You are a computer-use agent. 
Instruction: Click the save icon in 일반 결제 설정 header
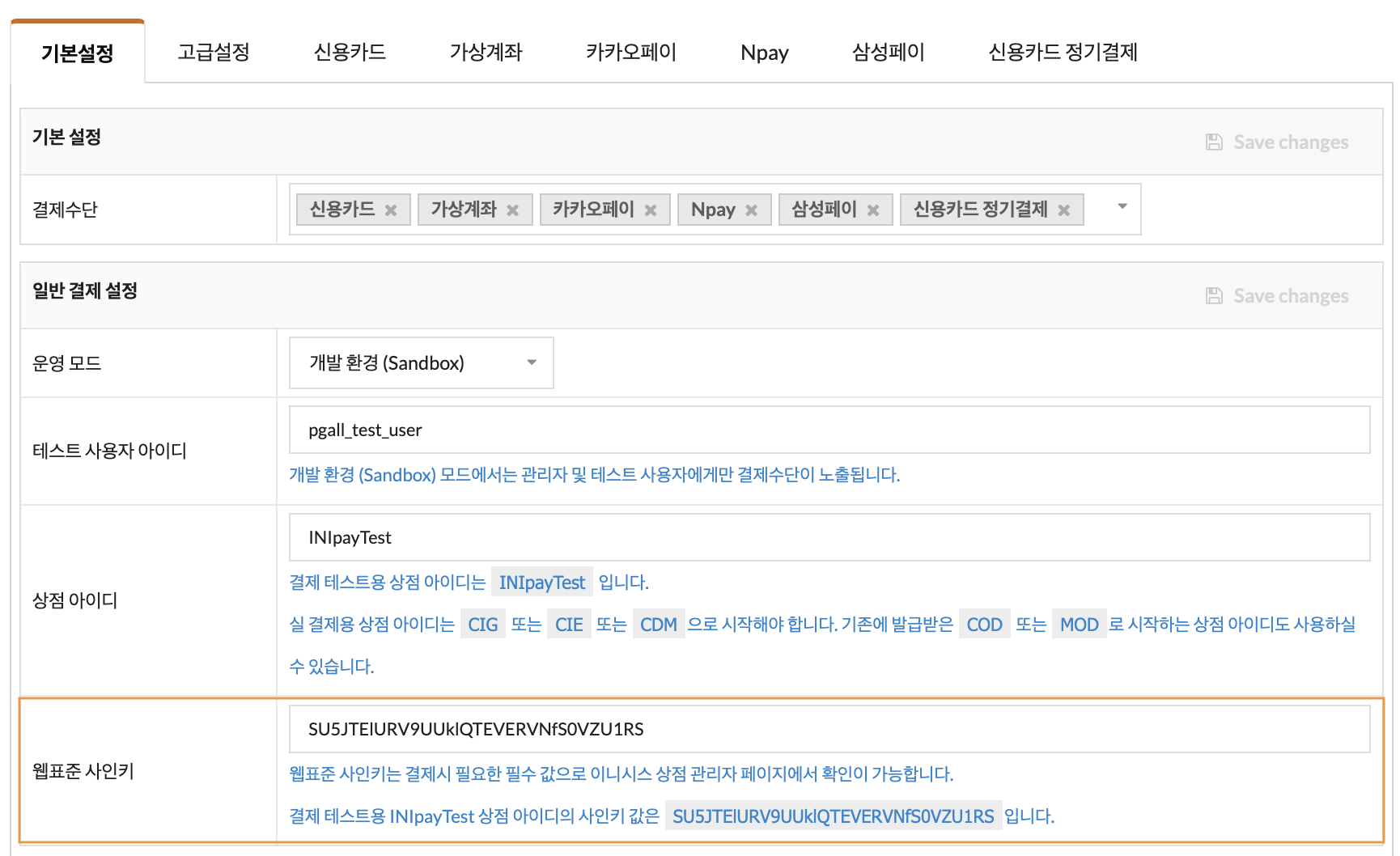[1214, 296]
